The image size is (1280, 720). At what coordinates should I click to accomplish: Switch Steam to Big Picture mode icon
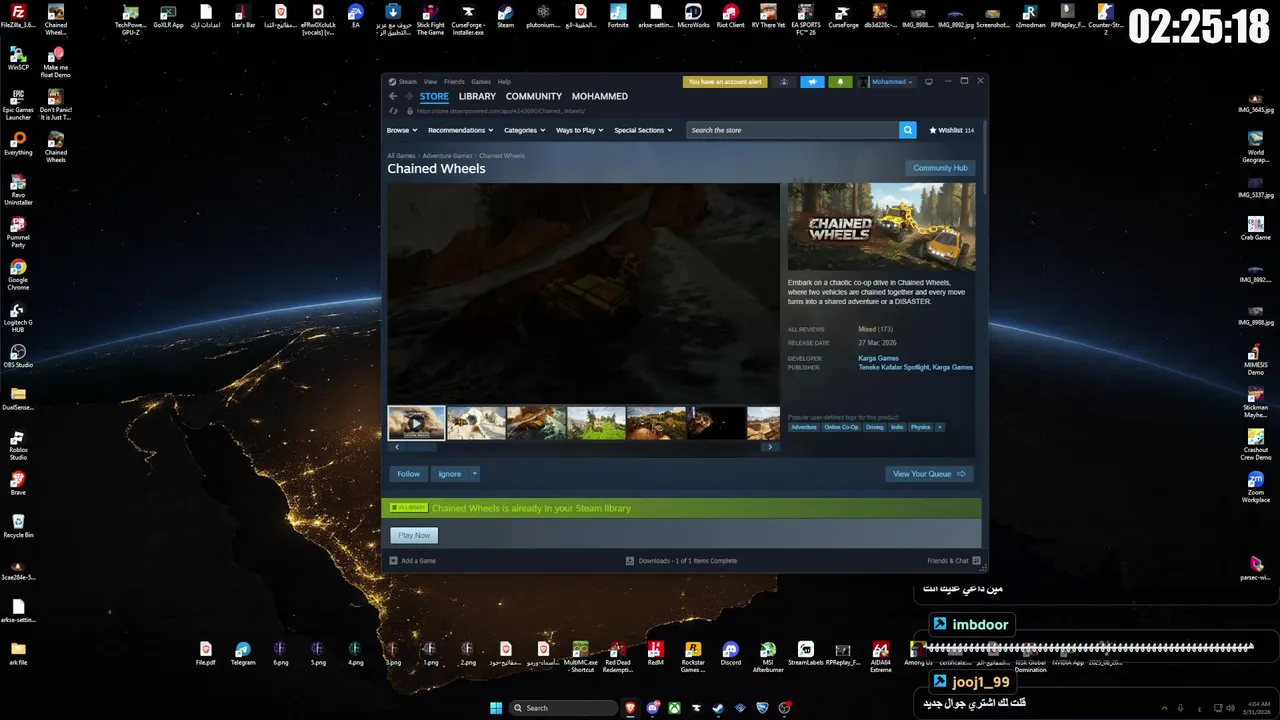click(929, 82)
